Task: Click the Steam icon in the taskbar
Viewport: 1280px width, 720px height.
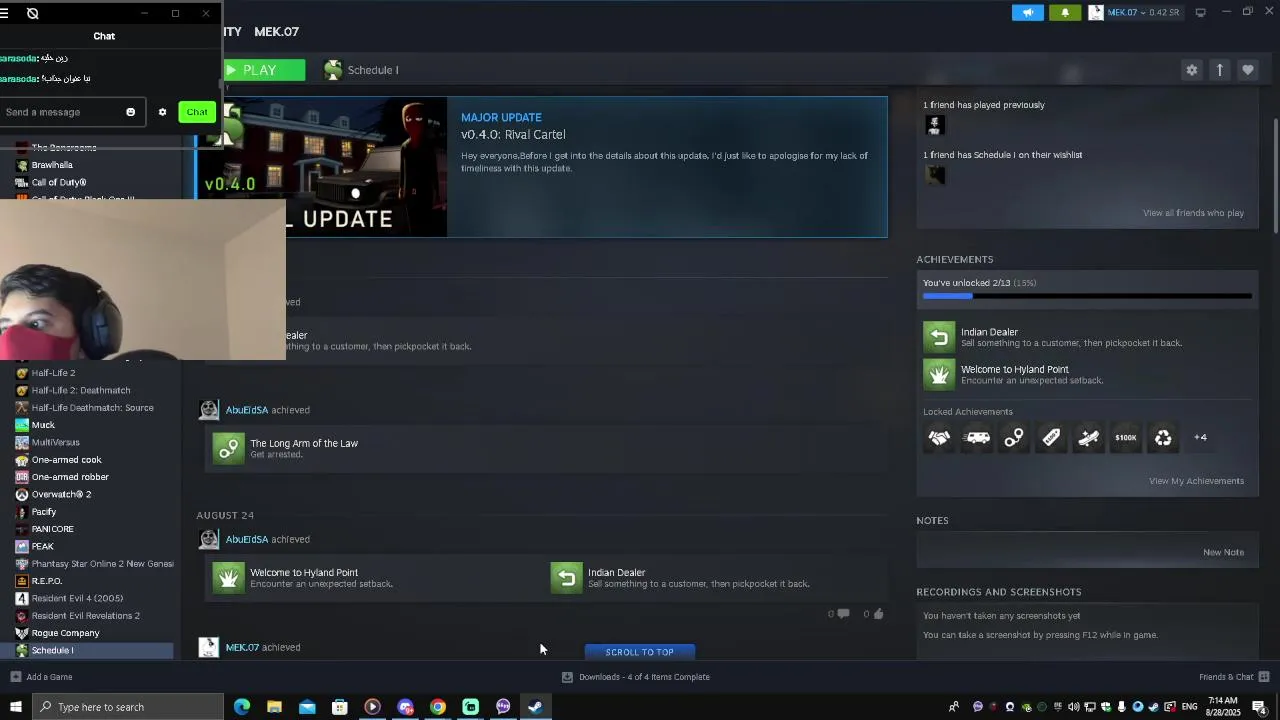Action: click(536, 707)
